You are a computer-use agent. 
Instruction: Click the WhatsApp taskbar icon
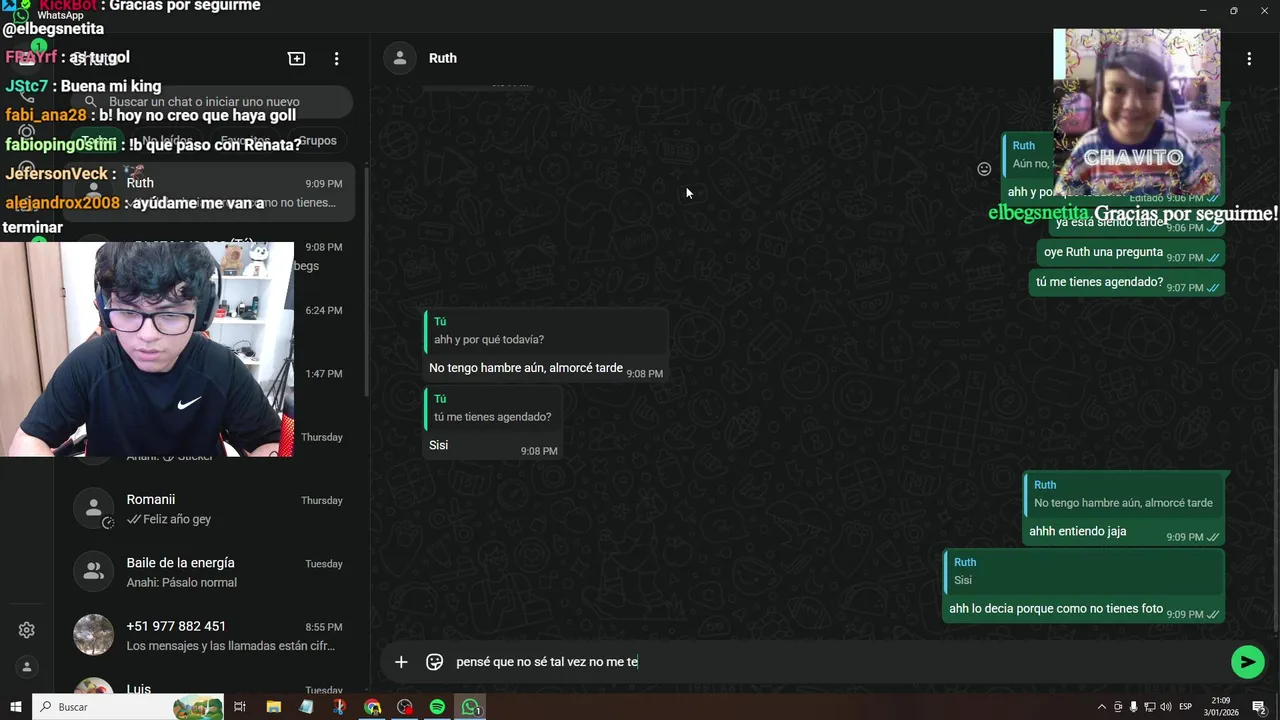(471, 707)
